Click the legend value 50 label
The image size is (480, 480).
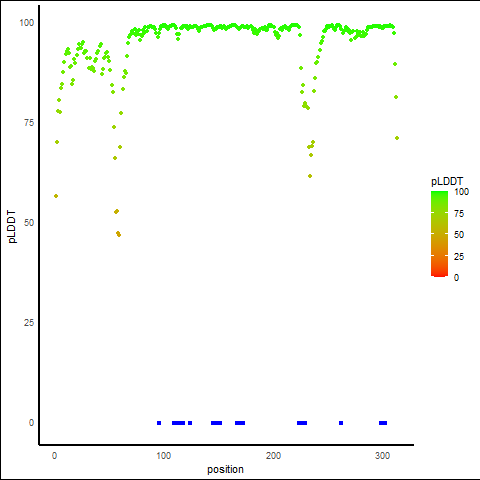[x=459, y=235]
